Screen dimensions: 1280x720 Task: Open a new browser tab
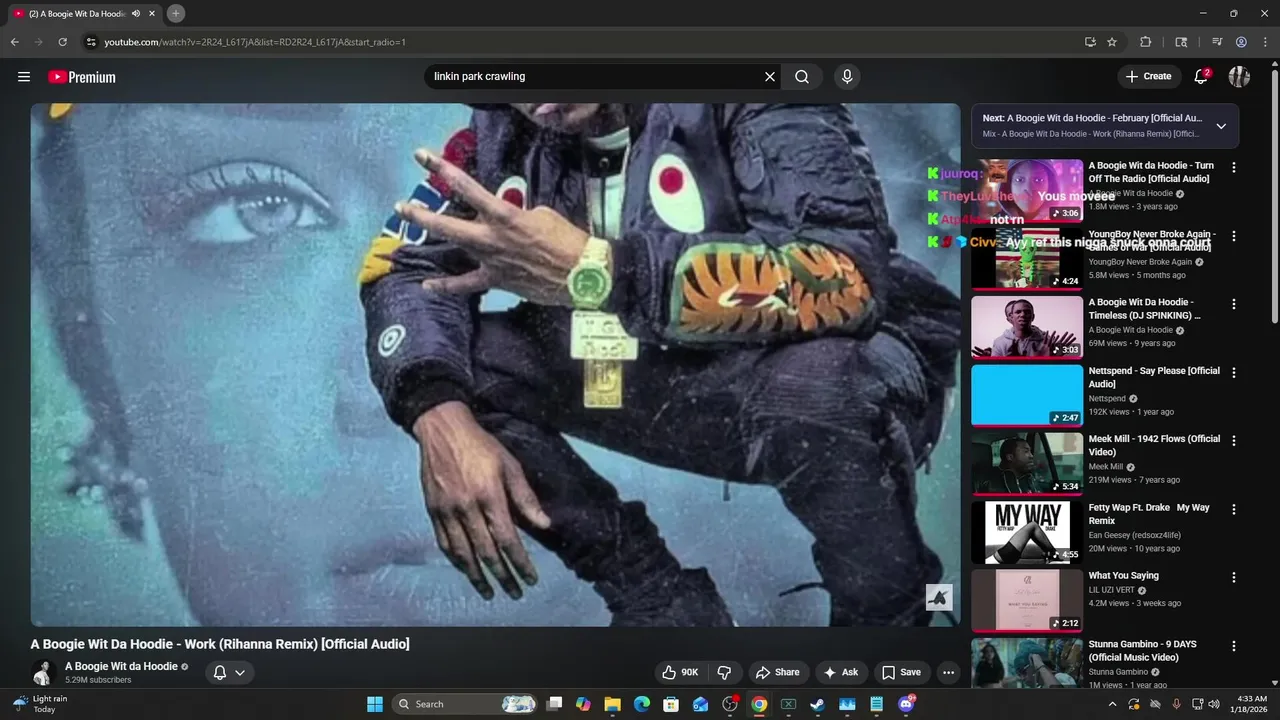click(x=176, y=14)
